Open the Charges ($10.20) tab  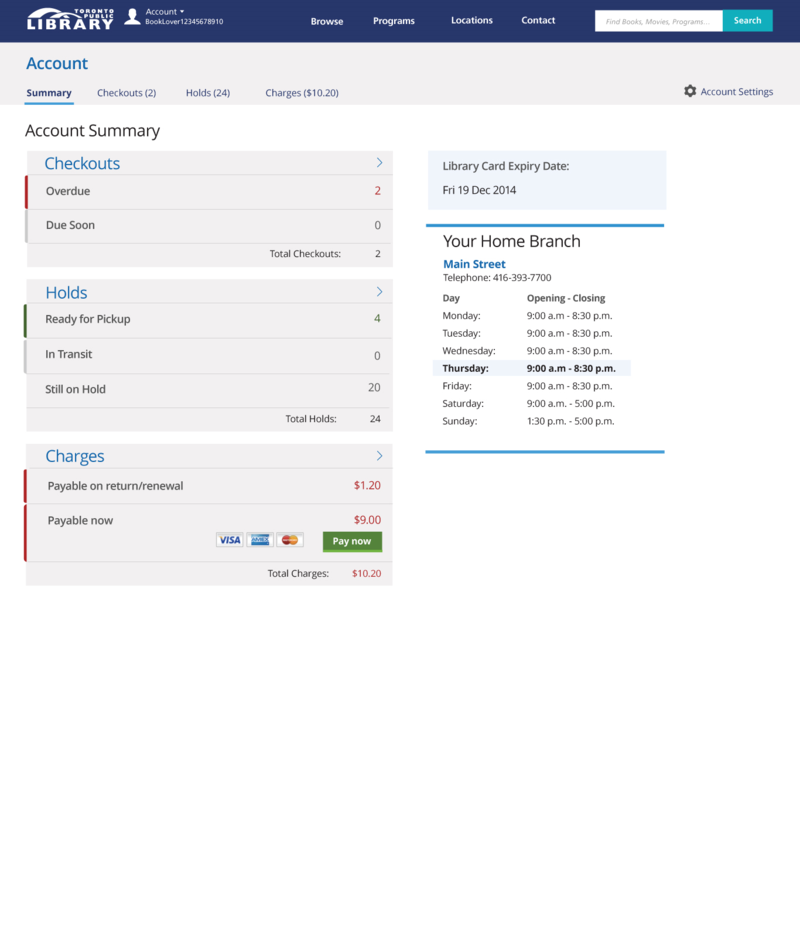click(302, 93)
